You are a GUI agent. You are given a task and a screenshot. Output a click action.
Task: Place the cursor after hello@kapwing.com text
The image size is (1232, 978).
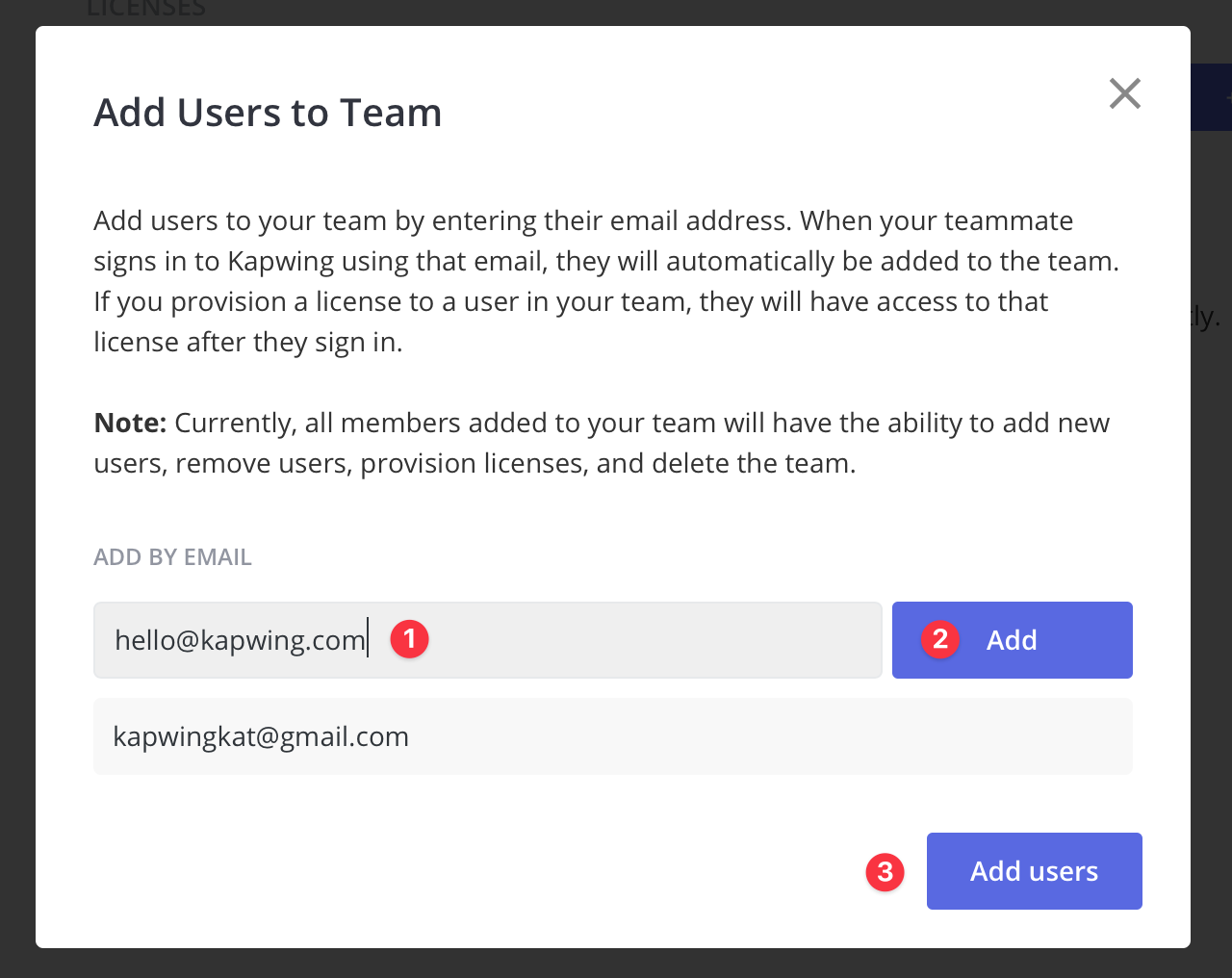368,640
